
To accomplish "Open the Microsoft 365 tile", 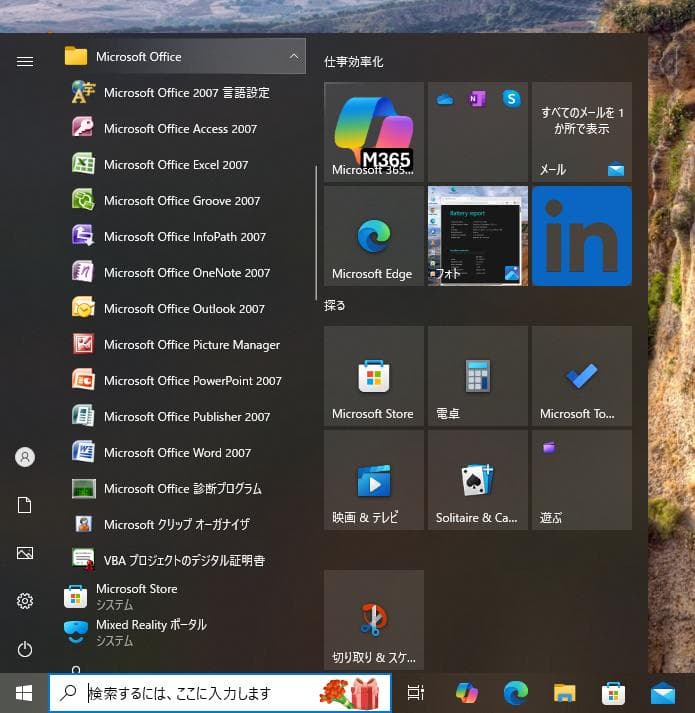I will point(374,132).
